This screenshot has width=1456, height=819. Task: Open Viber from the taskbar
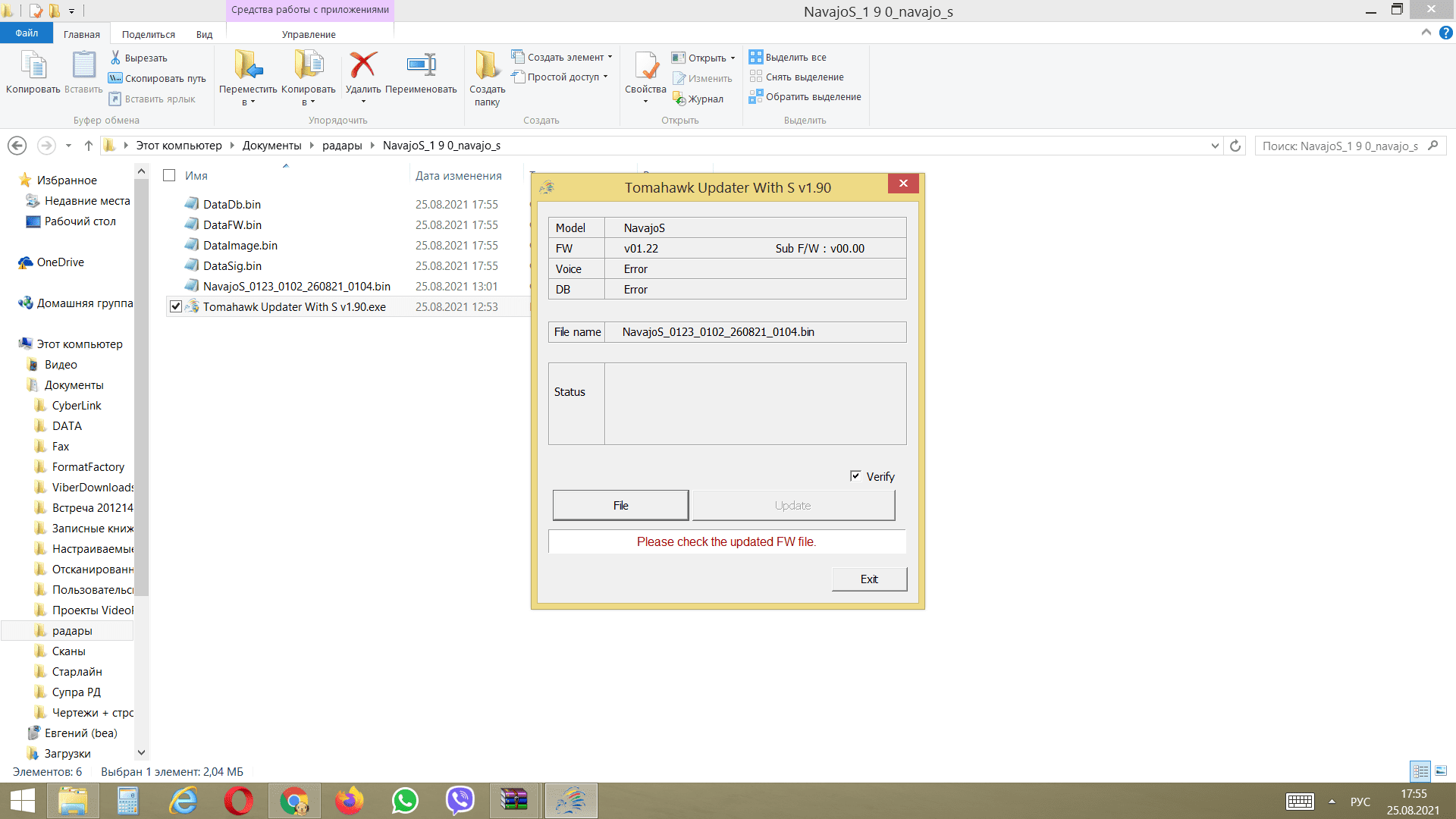click(460, 801)
